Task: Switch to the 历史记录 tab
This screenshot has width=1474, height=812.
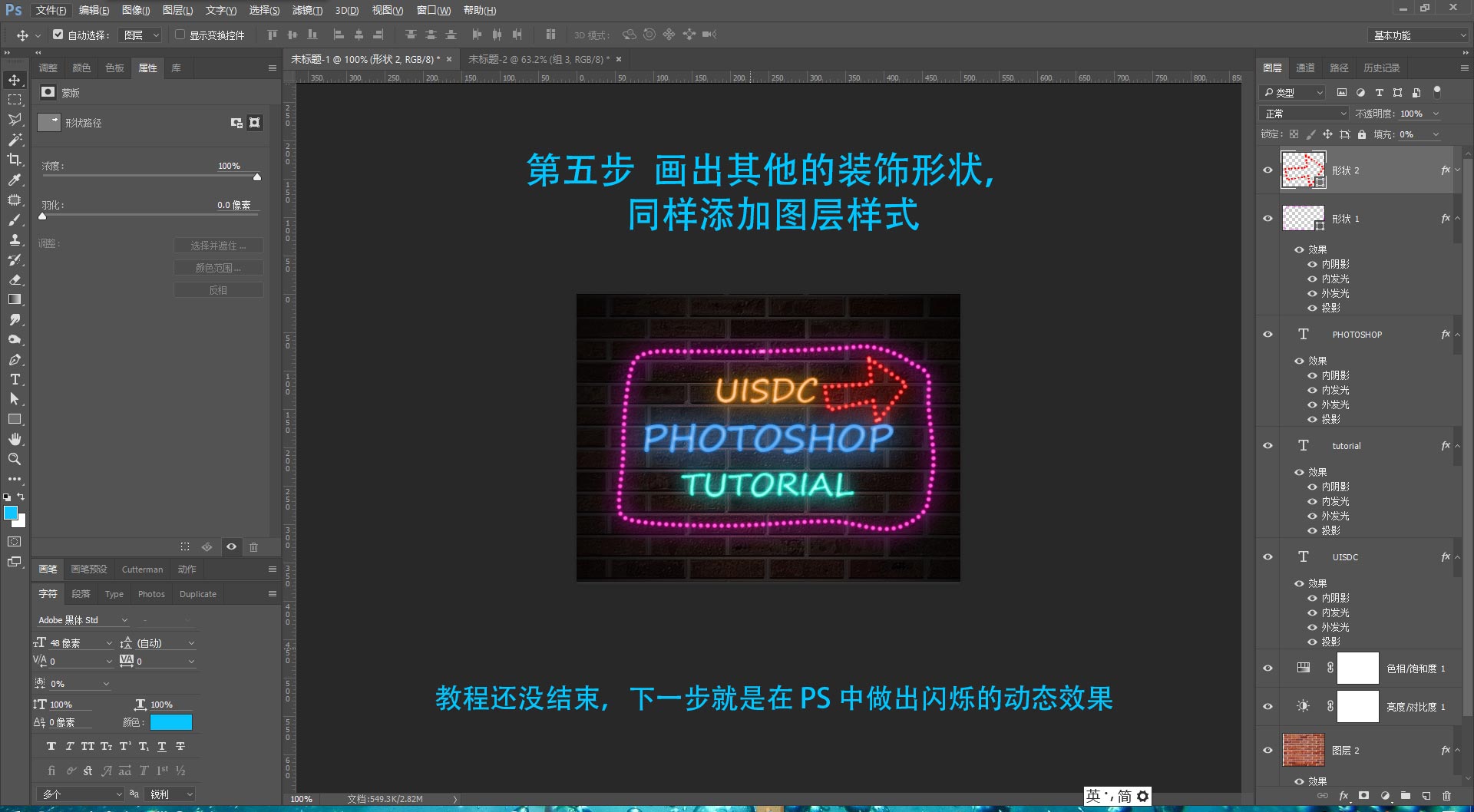Action: [1381, 68]
